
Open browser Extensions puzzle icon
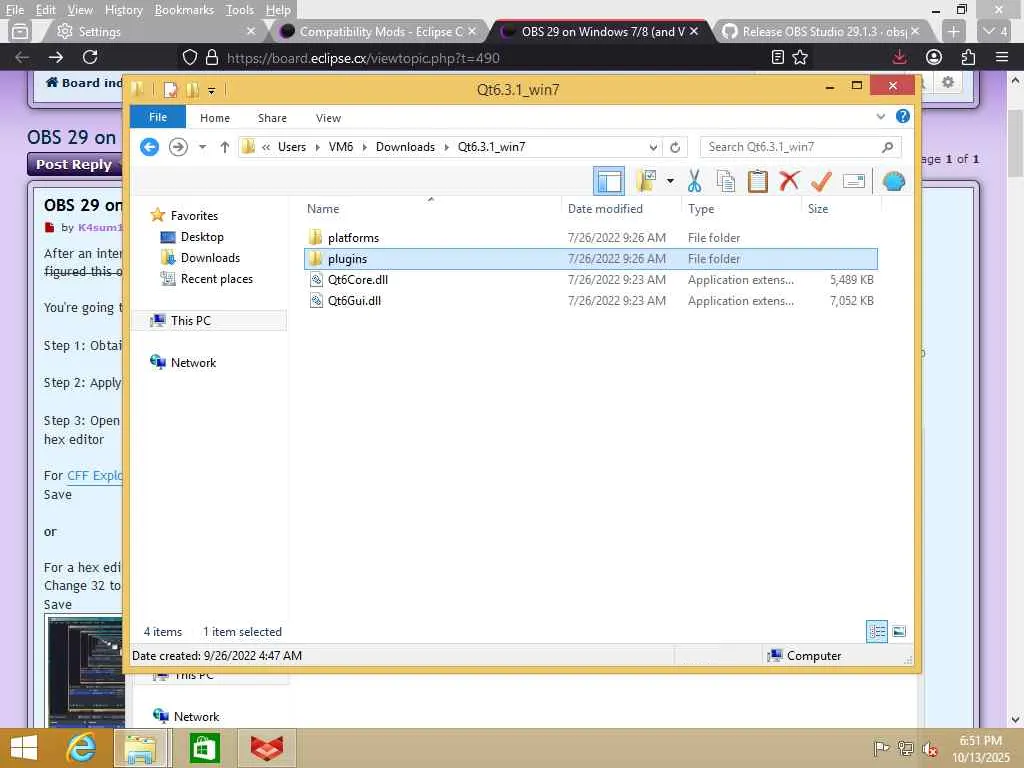point(968,57)
